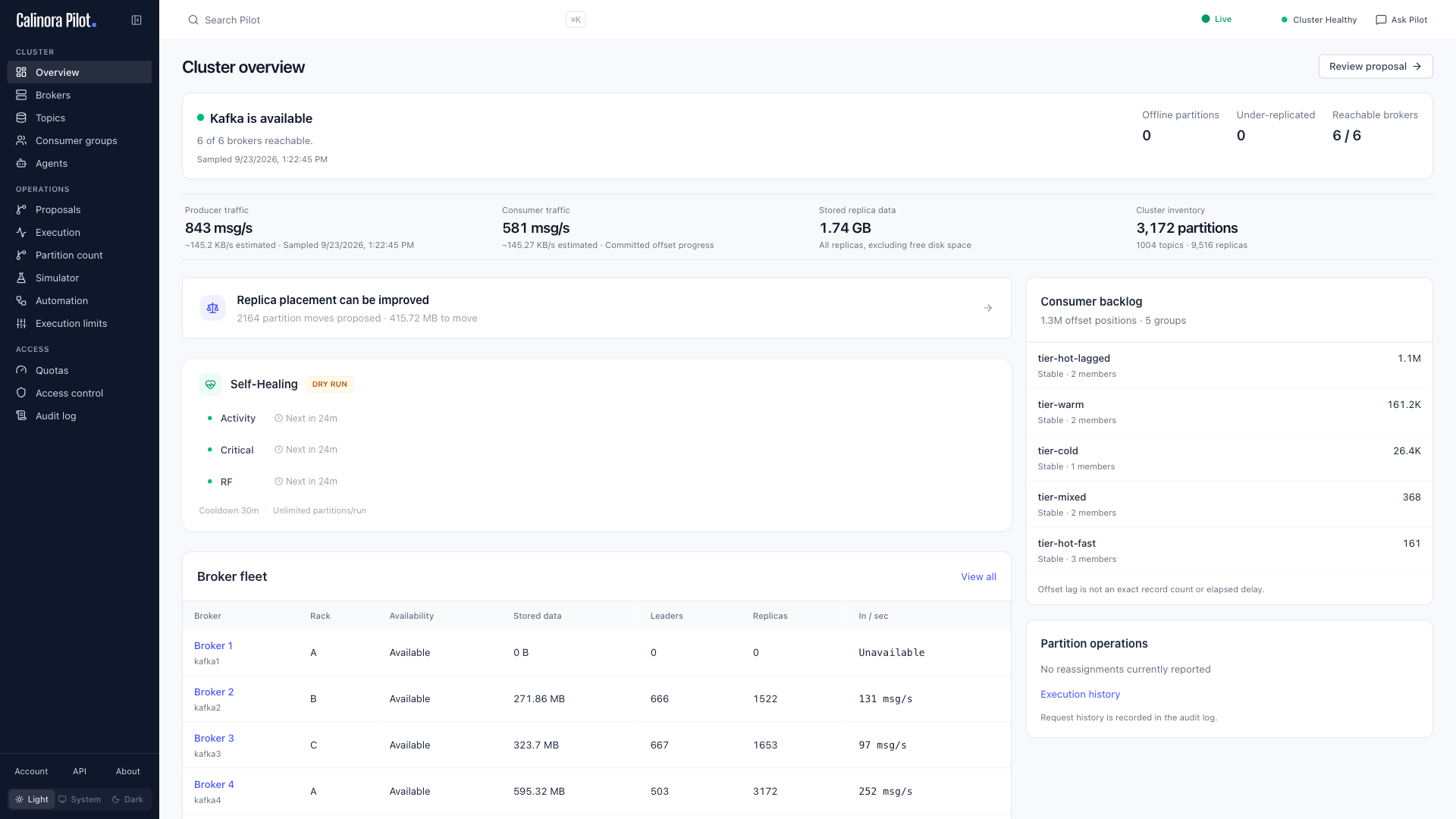The height and width of the screenshot is (819, 1456).
Task: Click the Topics database icon
Action: click(21, 118)
